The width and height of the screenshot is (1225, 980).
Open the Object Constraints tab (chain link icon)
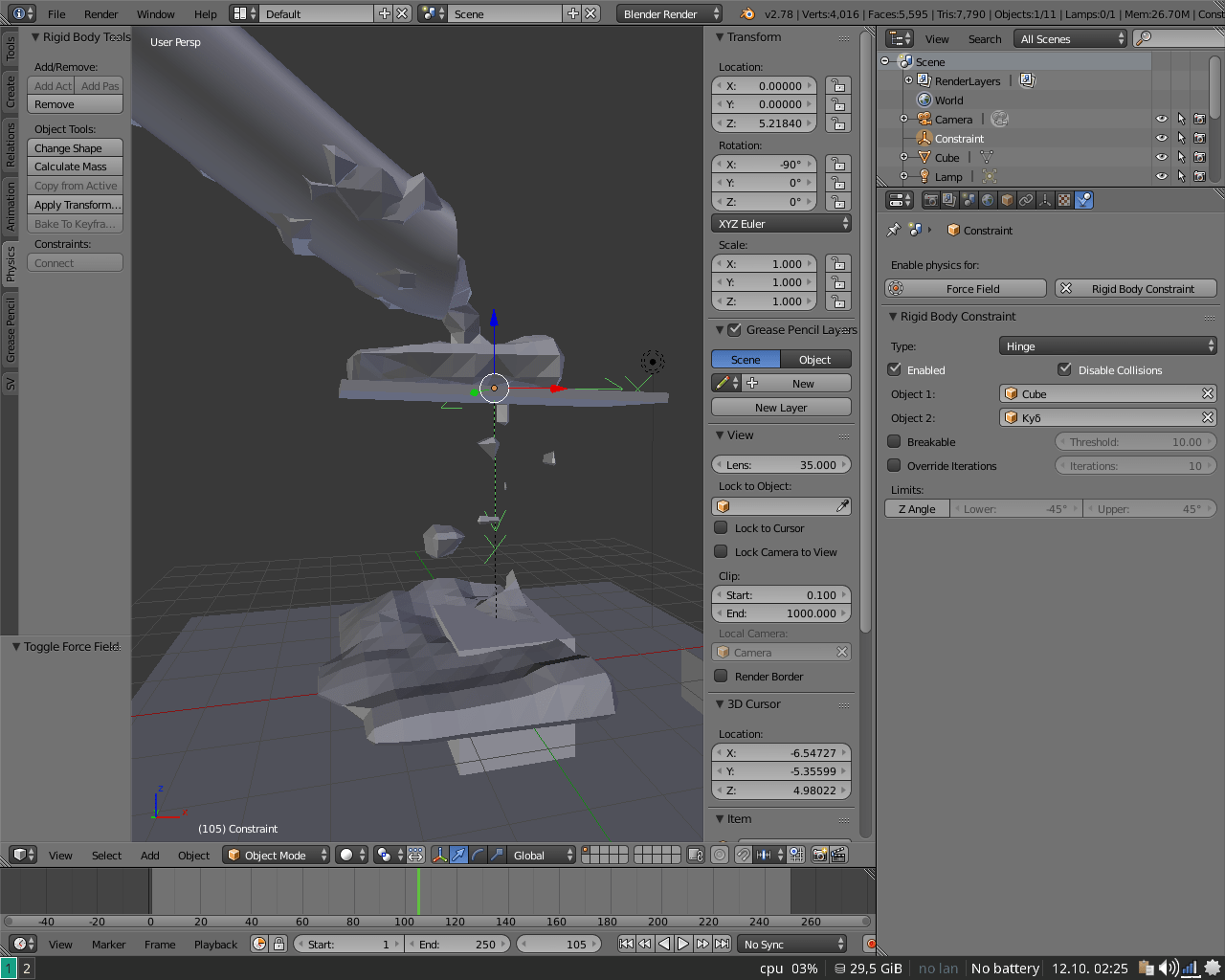(1026, 200)
